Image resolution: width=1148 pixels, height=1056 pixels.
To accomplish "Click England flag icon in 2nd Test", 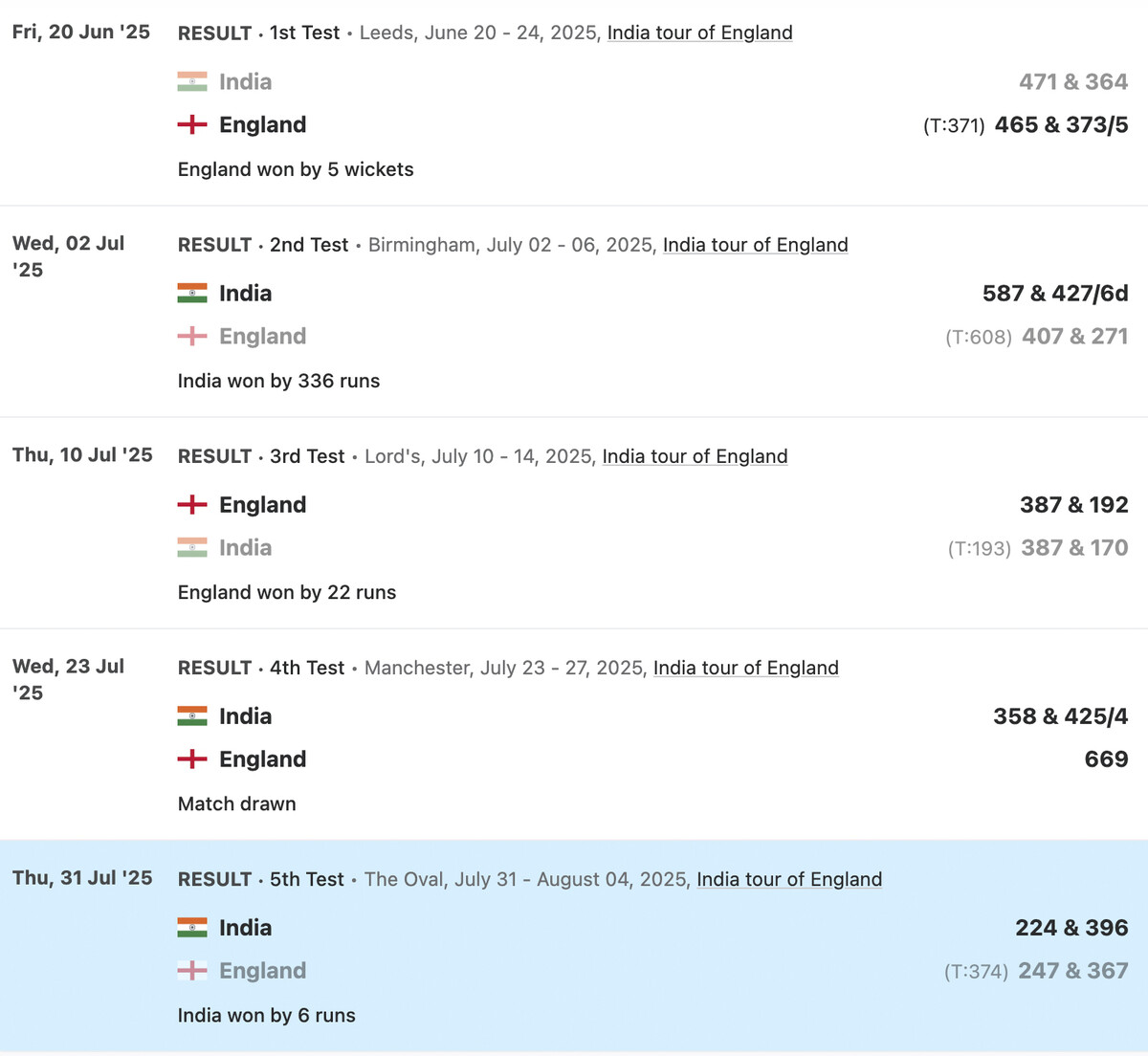I will [192, 336].
